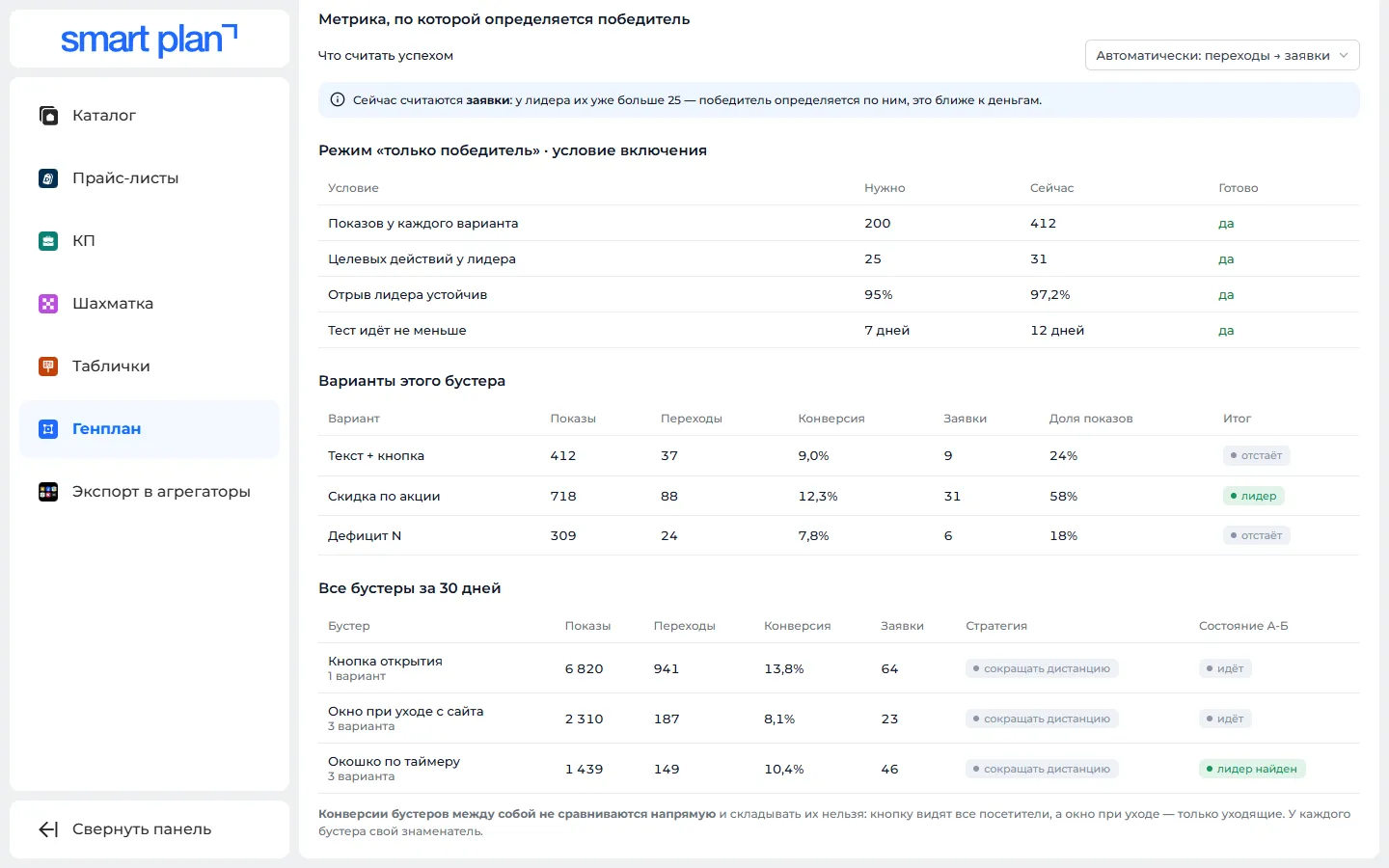Go to Прайс-листы section

click(150, 178)
